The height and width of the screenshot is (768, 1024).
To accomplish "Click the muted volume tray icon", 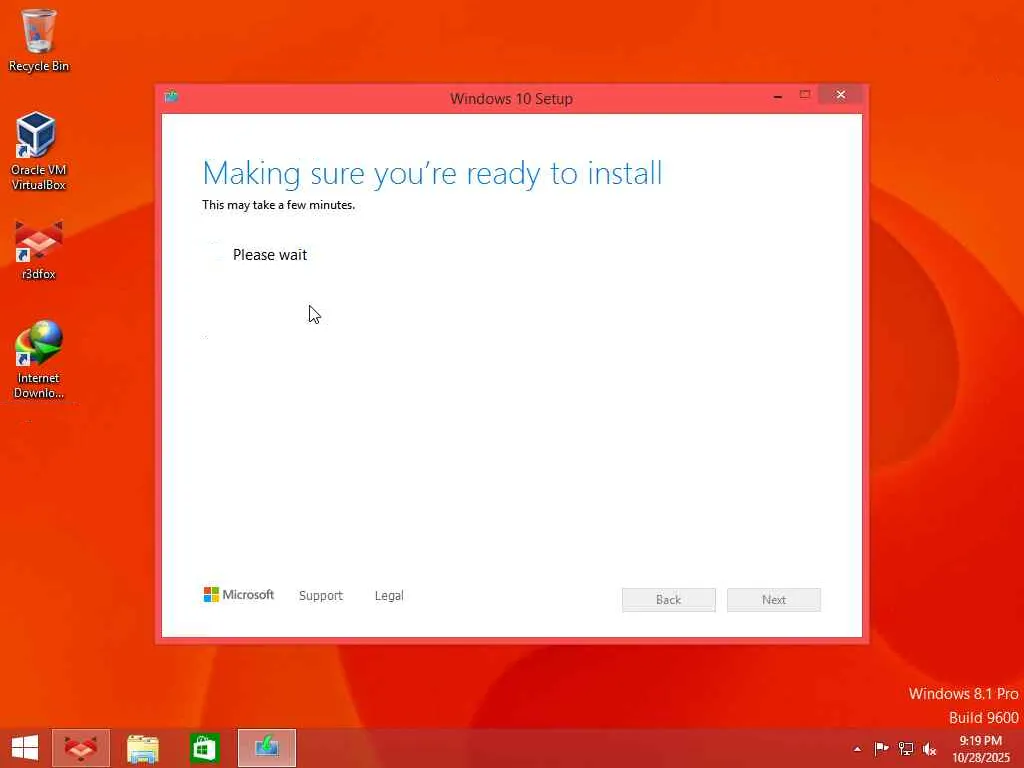I will point(929,749).
